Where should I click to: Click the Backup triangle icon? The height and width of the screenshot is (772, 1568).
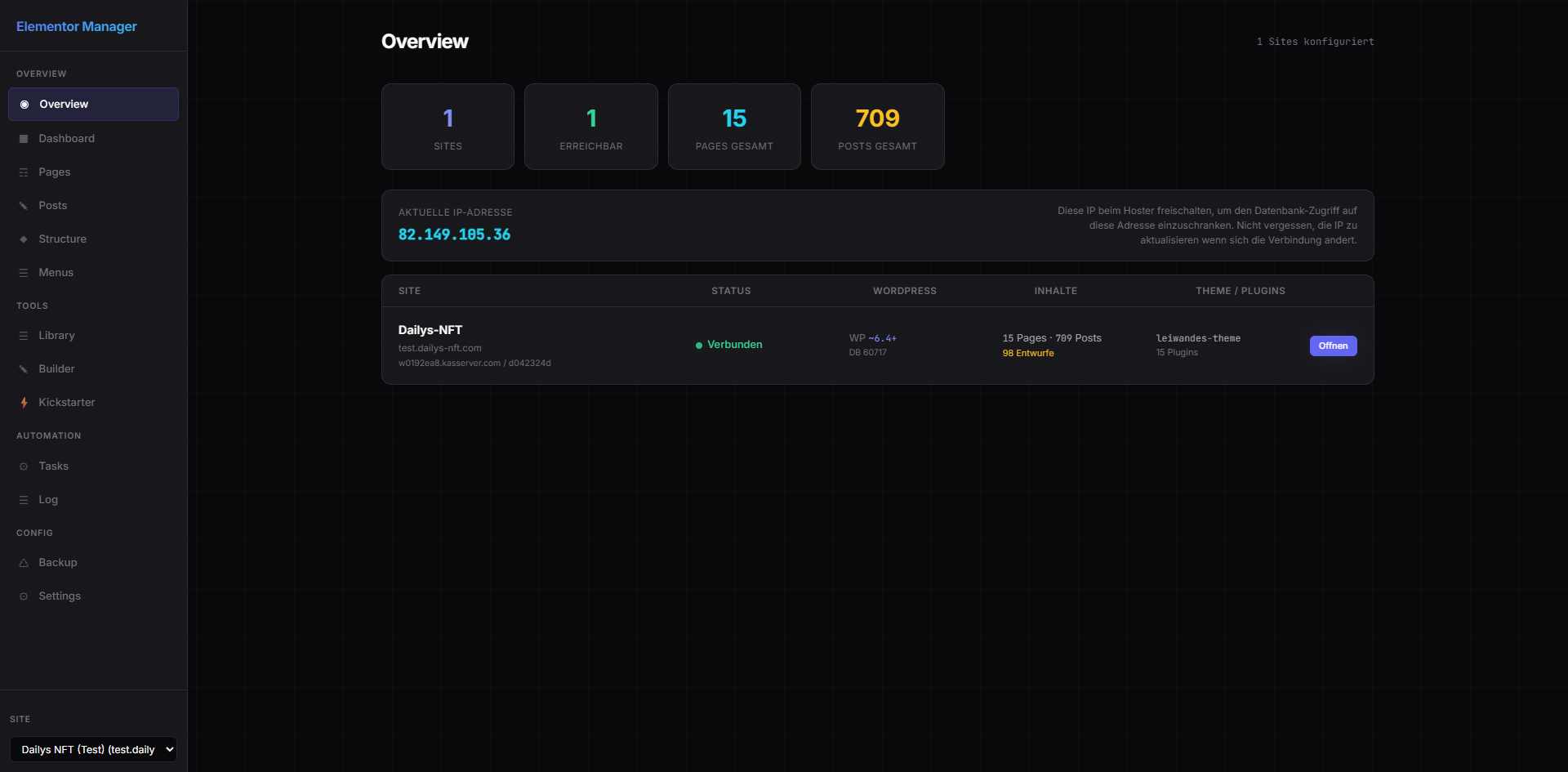coord(24,563)
